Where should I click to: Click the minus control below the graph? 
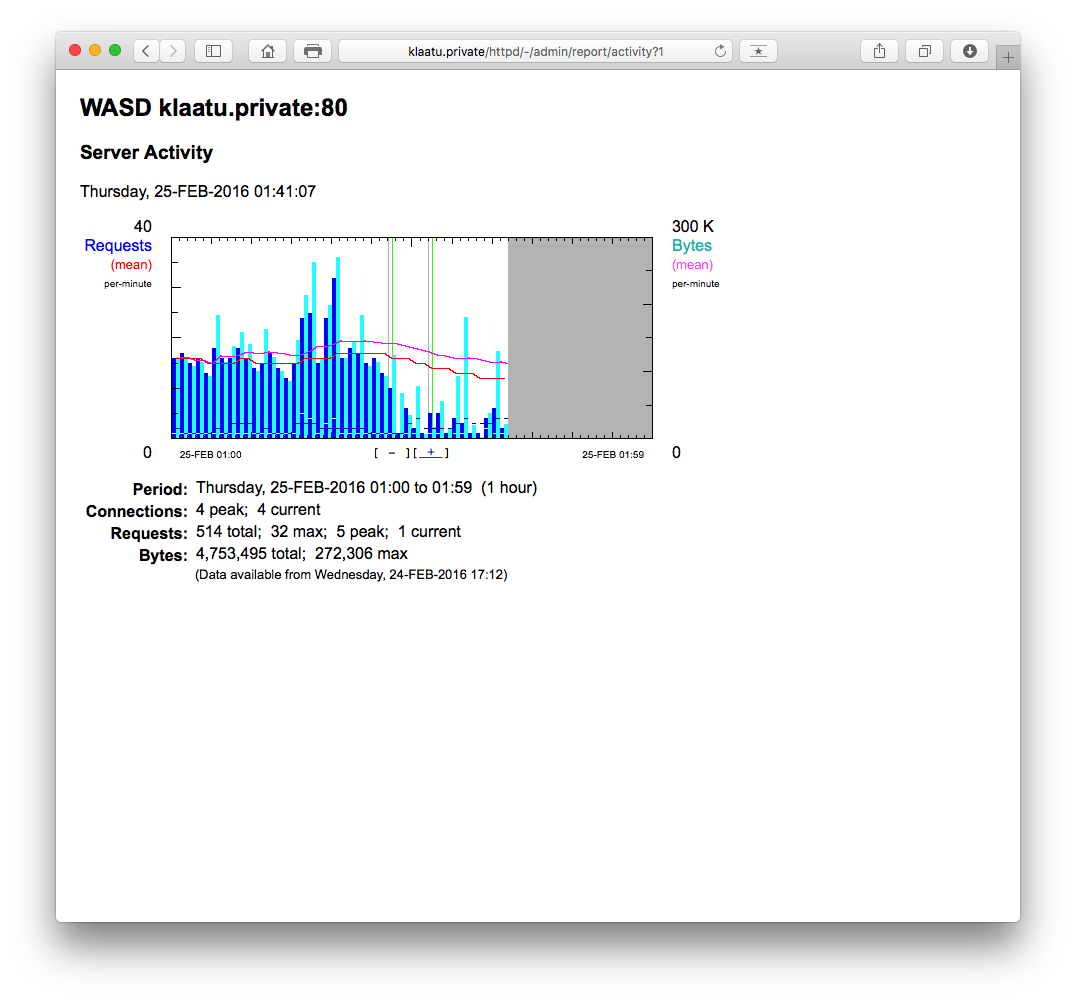click(x=392, y=453)
